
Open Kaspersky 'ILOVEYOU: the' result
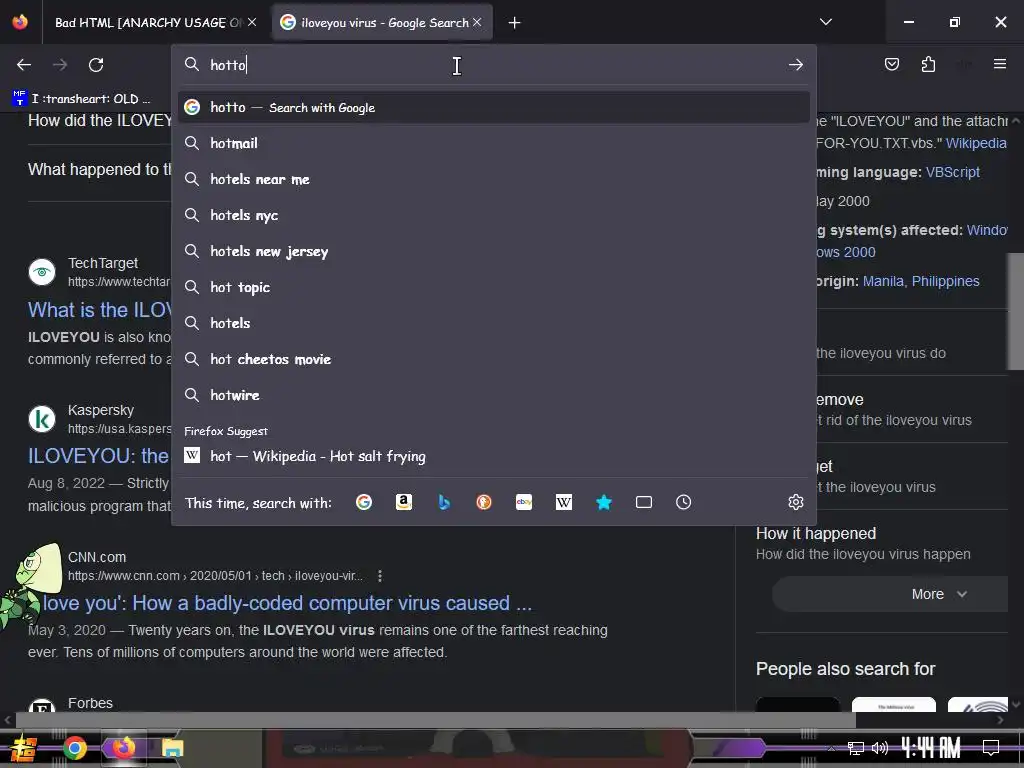[99, 456]
